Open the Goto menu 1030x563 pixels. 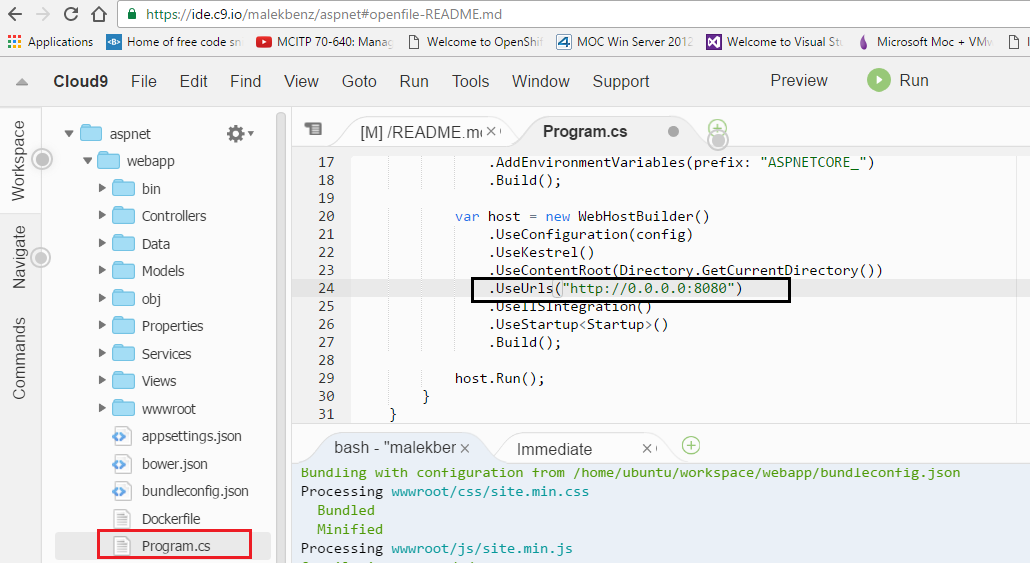click(359, 81)
